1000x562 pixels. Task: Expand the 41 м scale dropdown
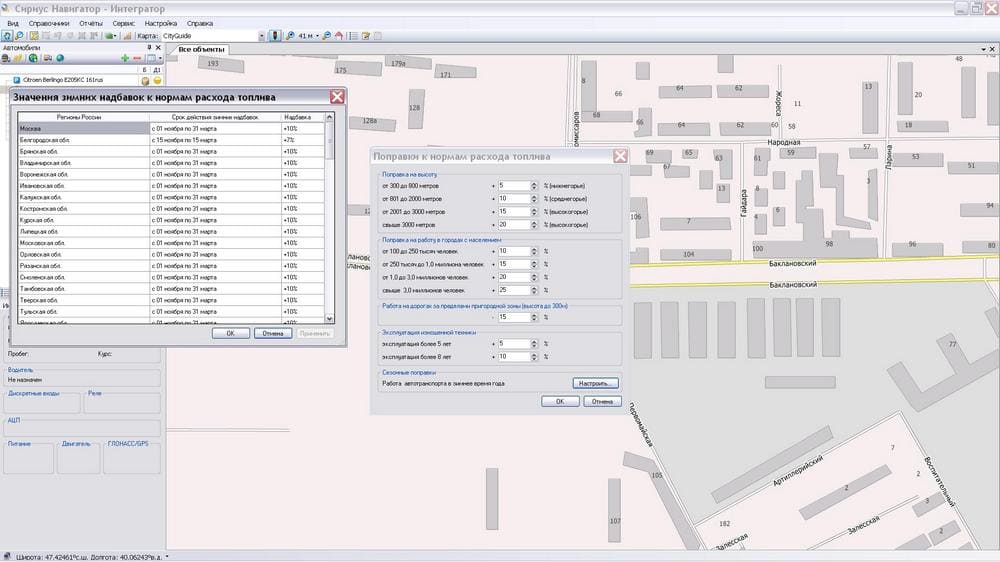coord(317,35)
